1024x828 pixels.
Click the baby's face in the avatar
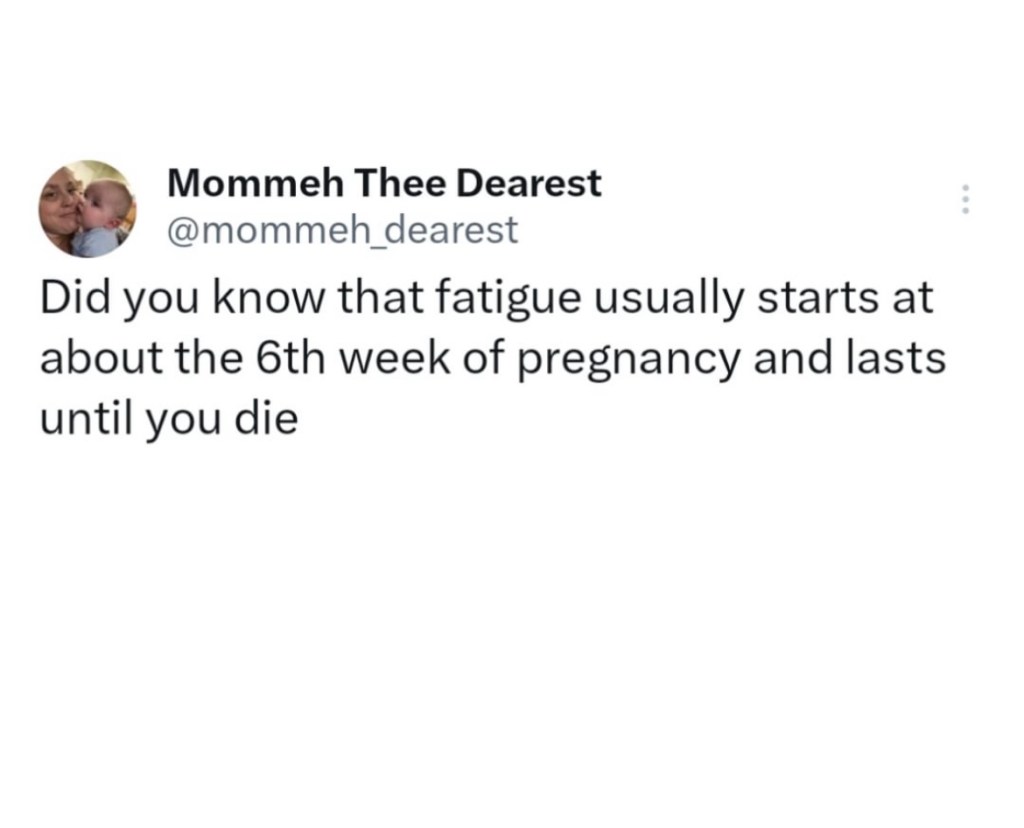point(103,207)
